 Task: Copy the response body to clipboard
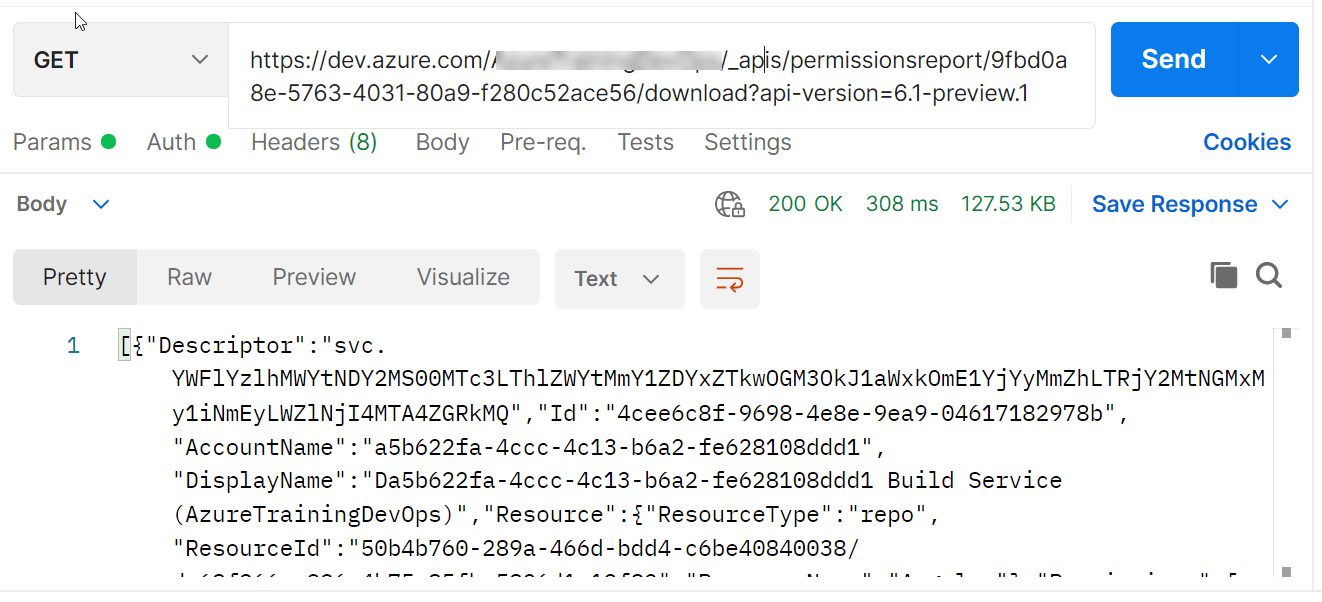point(1223,275)
